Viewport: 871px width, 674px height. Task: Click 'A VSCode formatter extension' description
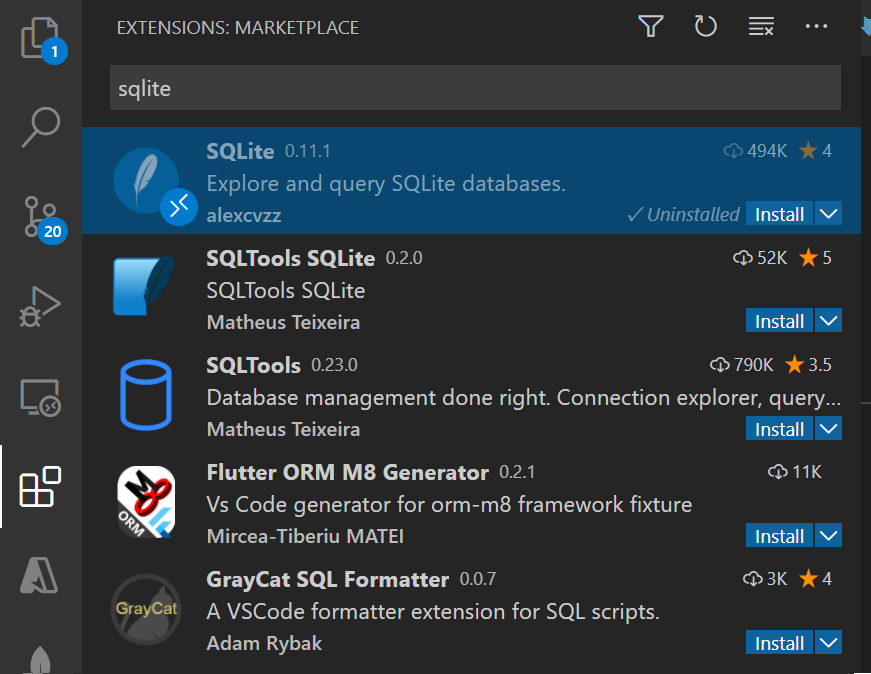pos(433,612)
